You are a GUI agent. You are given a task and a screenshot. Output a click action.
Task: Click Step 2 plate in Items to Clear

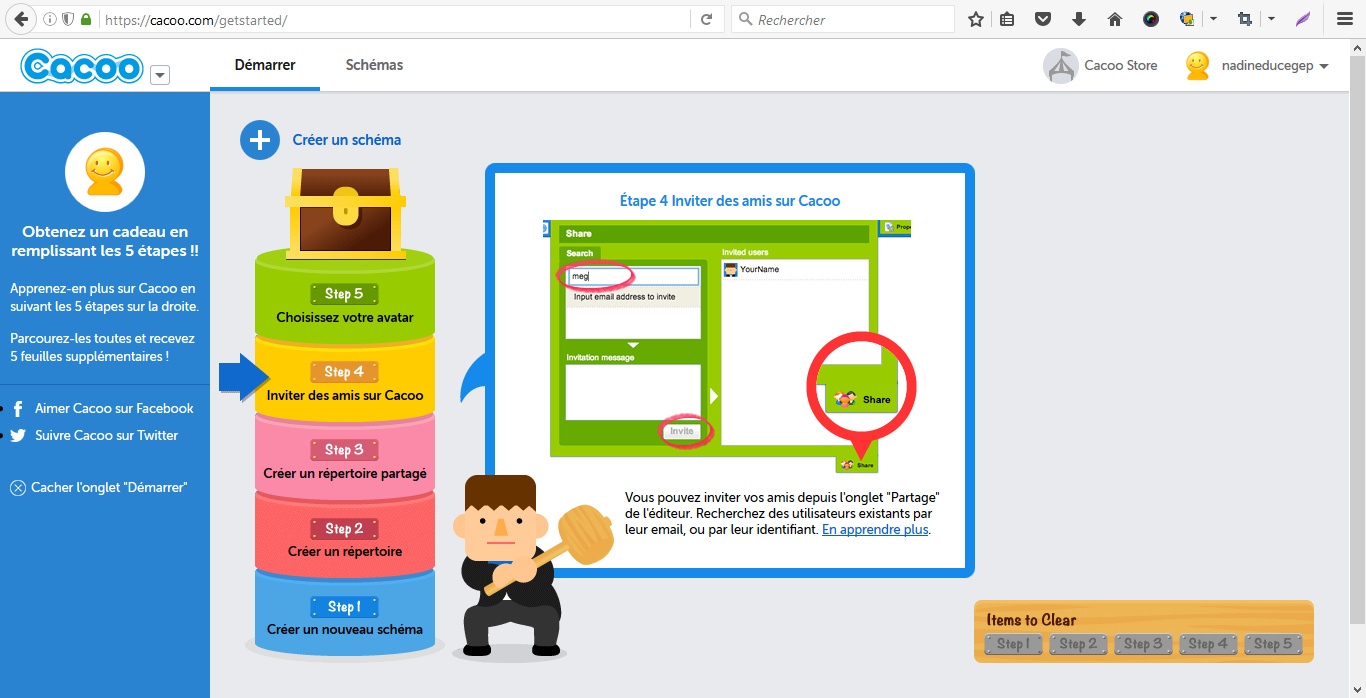[1078, 644]
